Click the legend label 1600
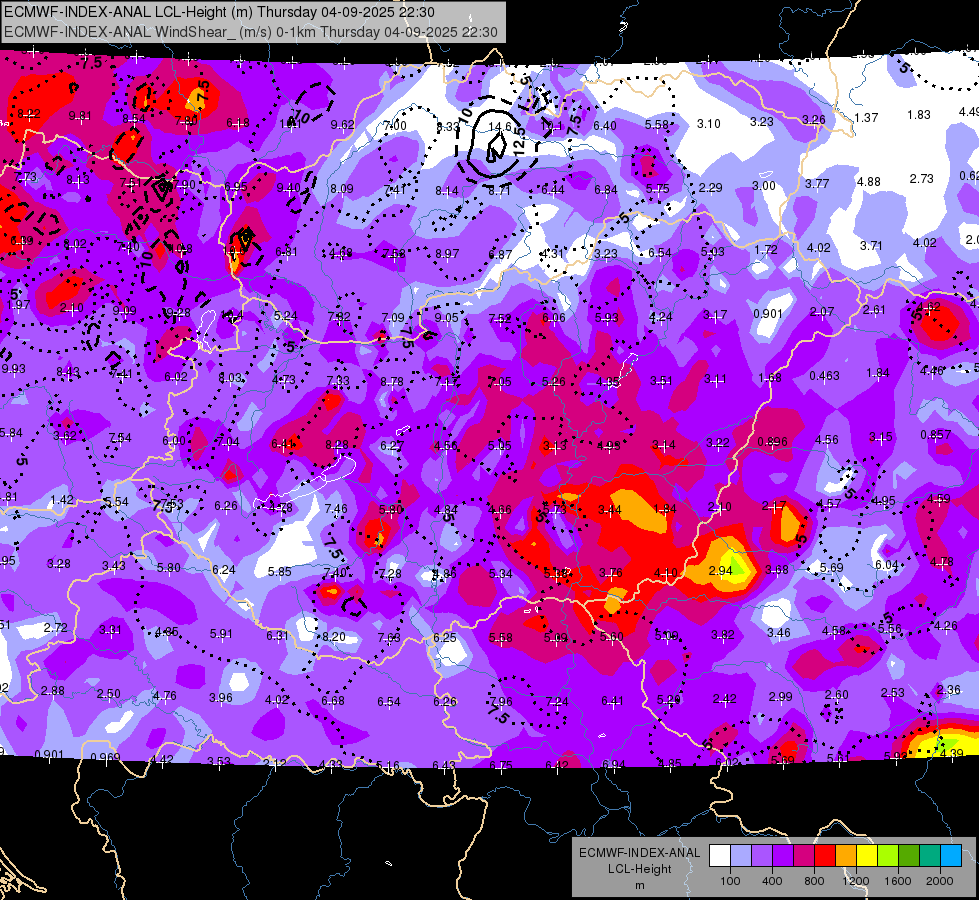The height and width of the screenshot is (900, 979). [x=898, y=881]
